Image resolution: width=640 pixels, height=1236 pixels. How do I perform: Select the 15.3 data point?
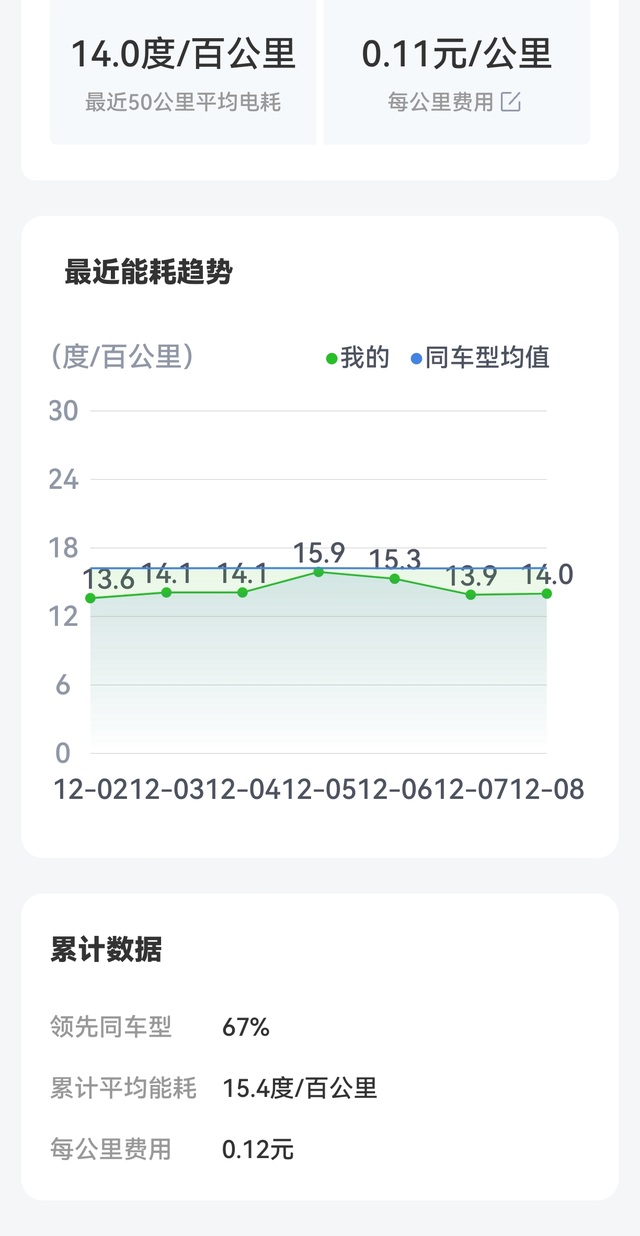click(395, 578)
